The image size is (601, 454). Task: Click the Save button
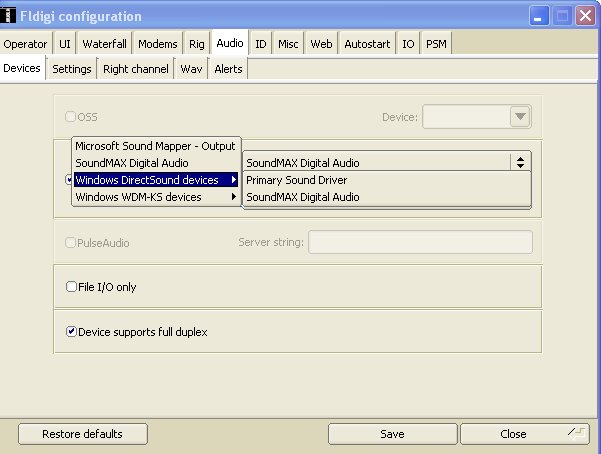392,434
